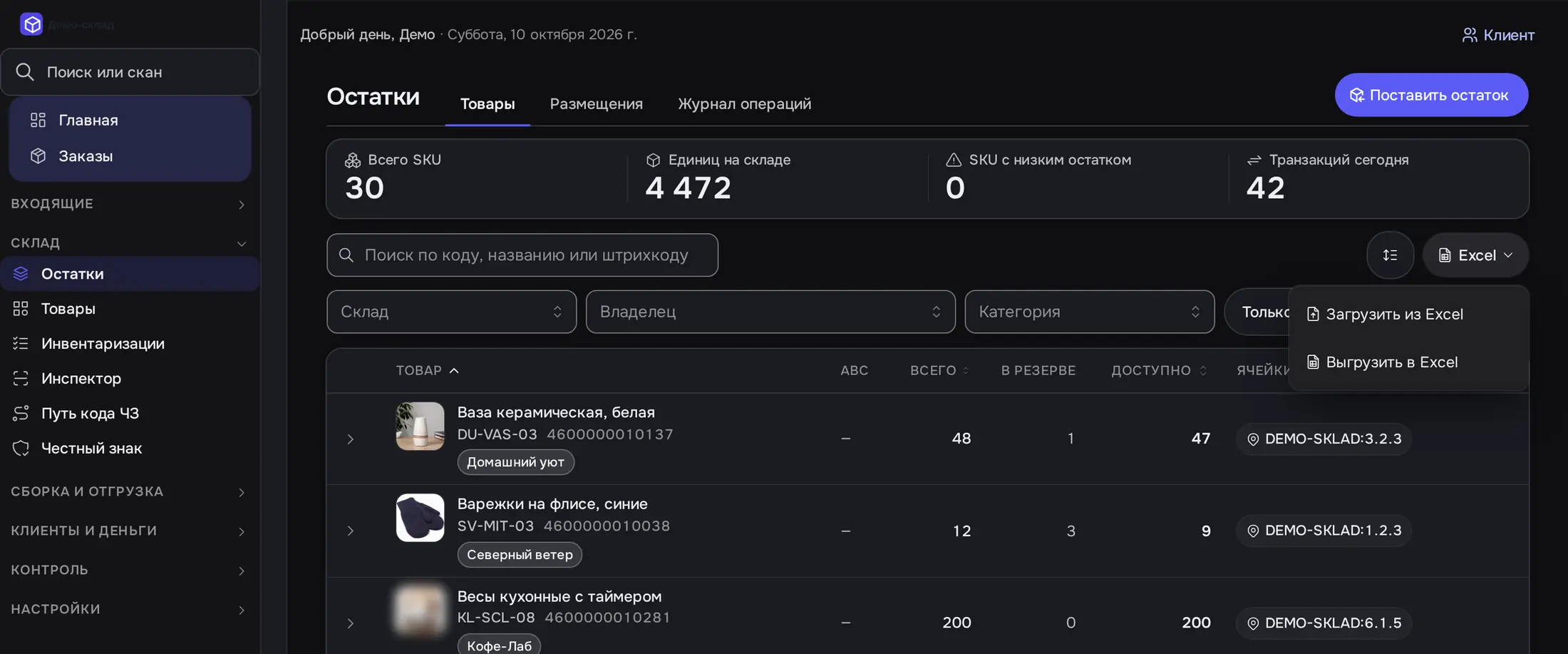Open Главная in the sidebar
The image size is (1568, 654).
[x=130, y=120]
